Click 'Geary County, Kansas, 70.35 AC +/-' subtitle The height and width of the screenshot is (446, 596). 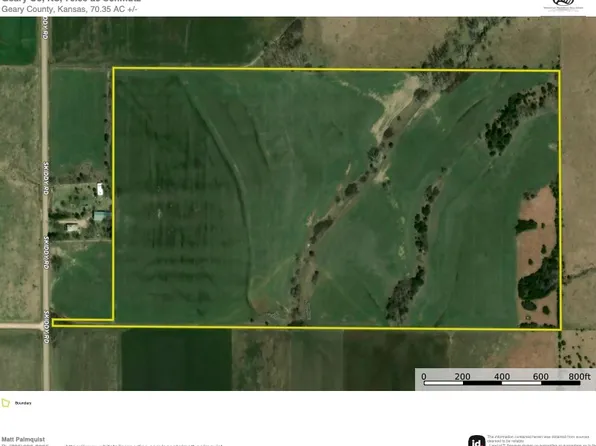click(x=69, y=9)
